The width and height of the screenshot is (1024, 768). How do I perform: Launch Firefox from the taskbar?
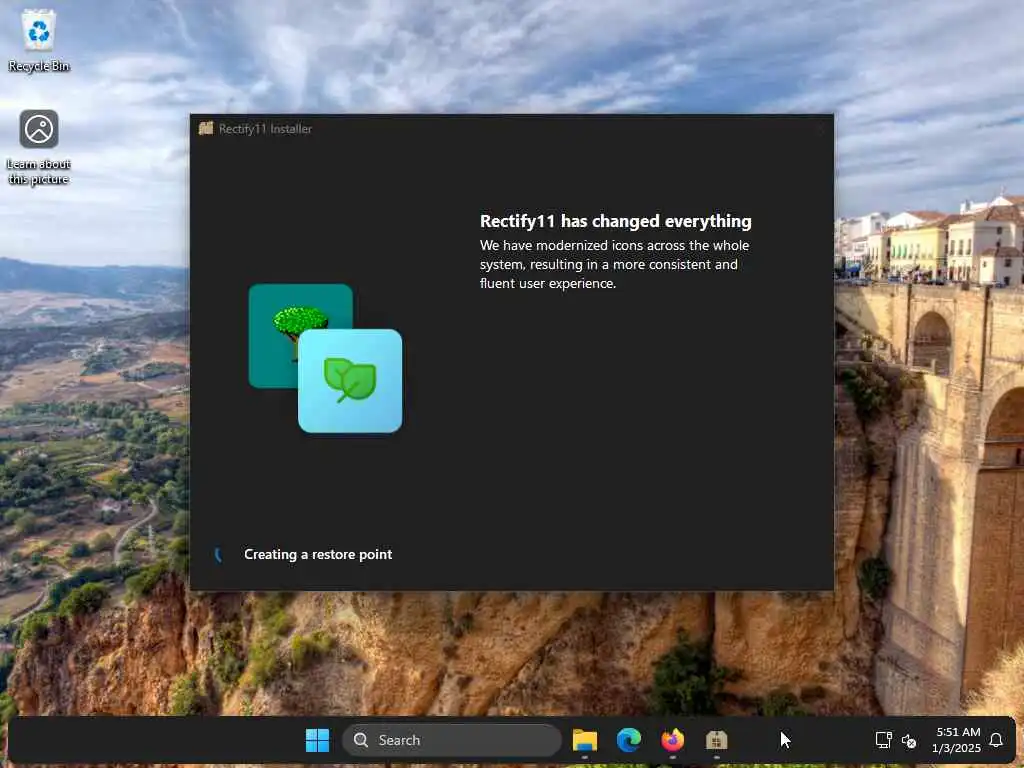tap(672, 740)
